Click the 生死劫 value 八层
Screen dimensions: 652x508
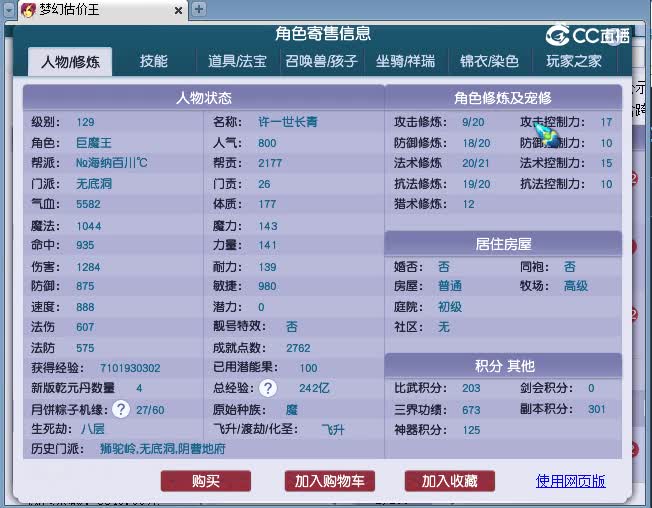93,429
